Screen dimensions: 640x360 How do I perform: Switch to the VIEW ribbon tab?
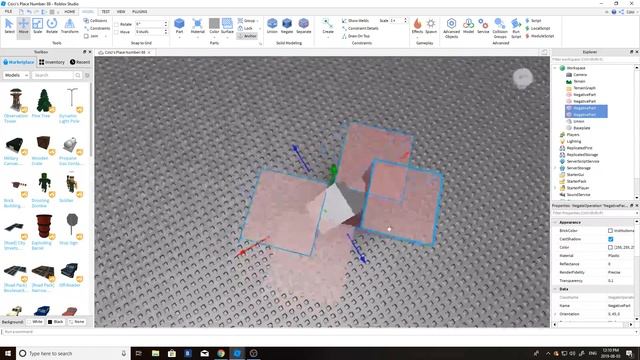[121, 11]
